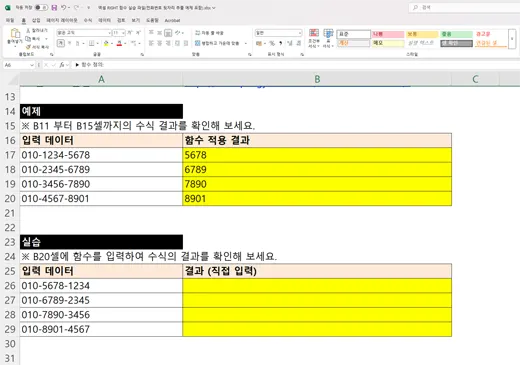This screenshot has width=520, height=365.
Task: Toggle Wrap Text (자동 줄 바꿈)
Action: click(209, 33)
